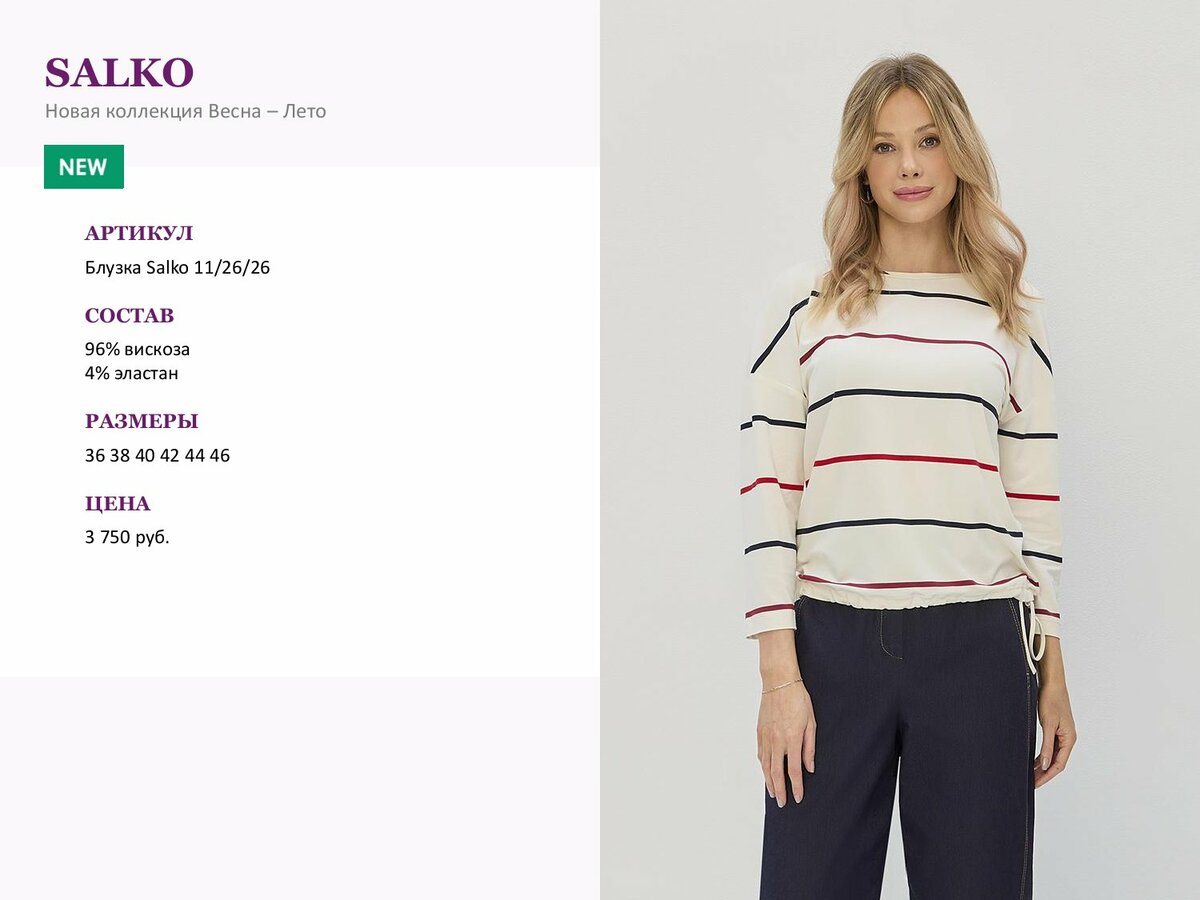
Task: Click the striped blouse in the photo
Action: pyautogui.click(x=900, y=450)
